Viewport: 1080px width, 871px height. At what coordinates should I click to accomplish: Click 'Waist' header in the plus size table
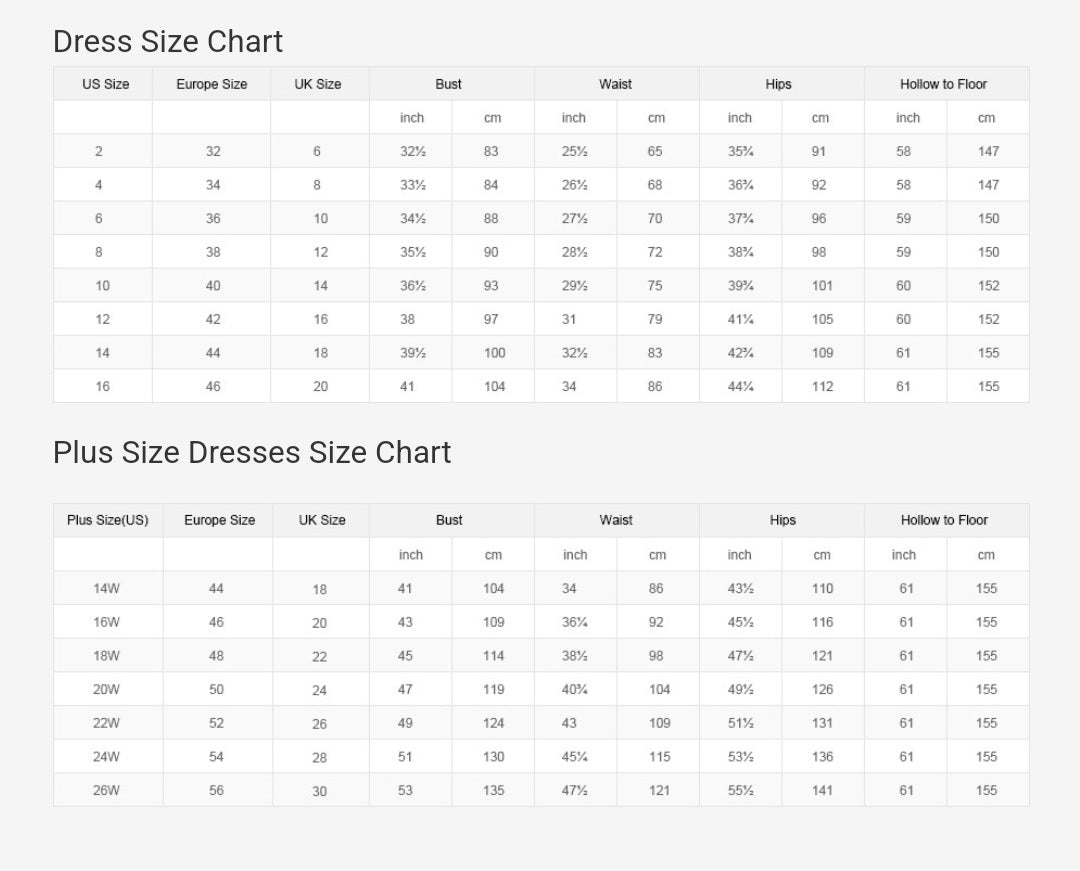616,520
